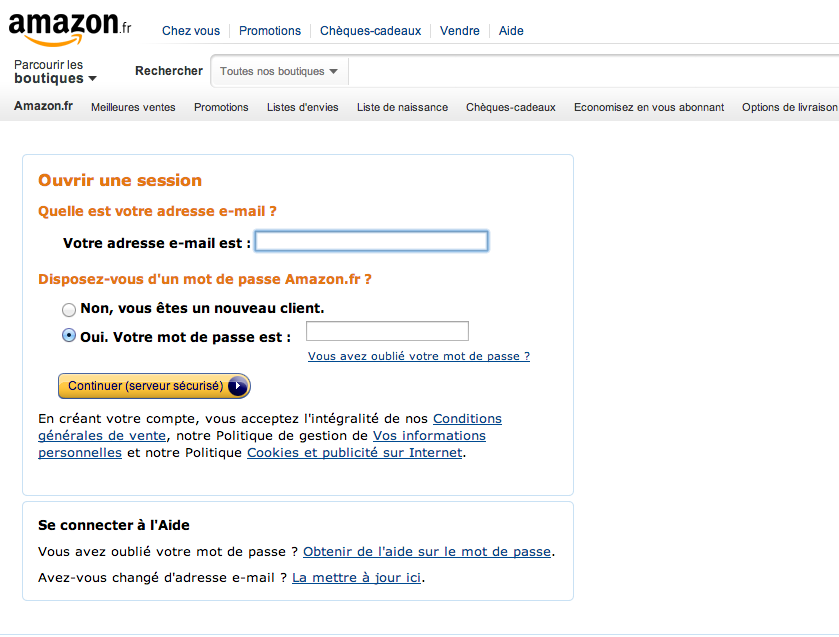Open 'Chèques-cadeaux' in top navigation
This screenshot has width=839, height=637.
tap(370, 31)
